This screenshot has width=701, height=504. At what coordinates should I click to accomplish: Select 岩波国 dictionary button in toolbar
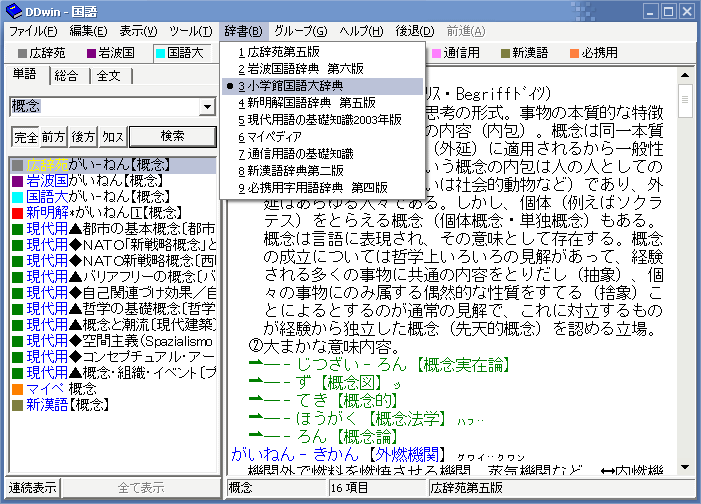110,53
